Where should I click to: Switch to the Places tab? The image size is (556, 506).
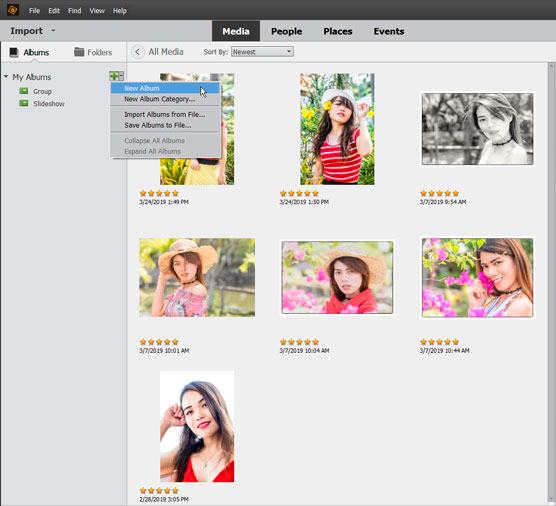pos(338,31)
